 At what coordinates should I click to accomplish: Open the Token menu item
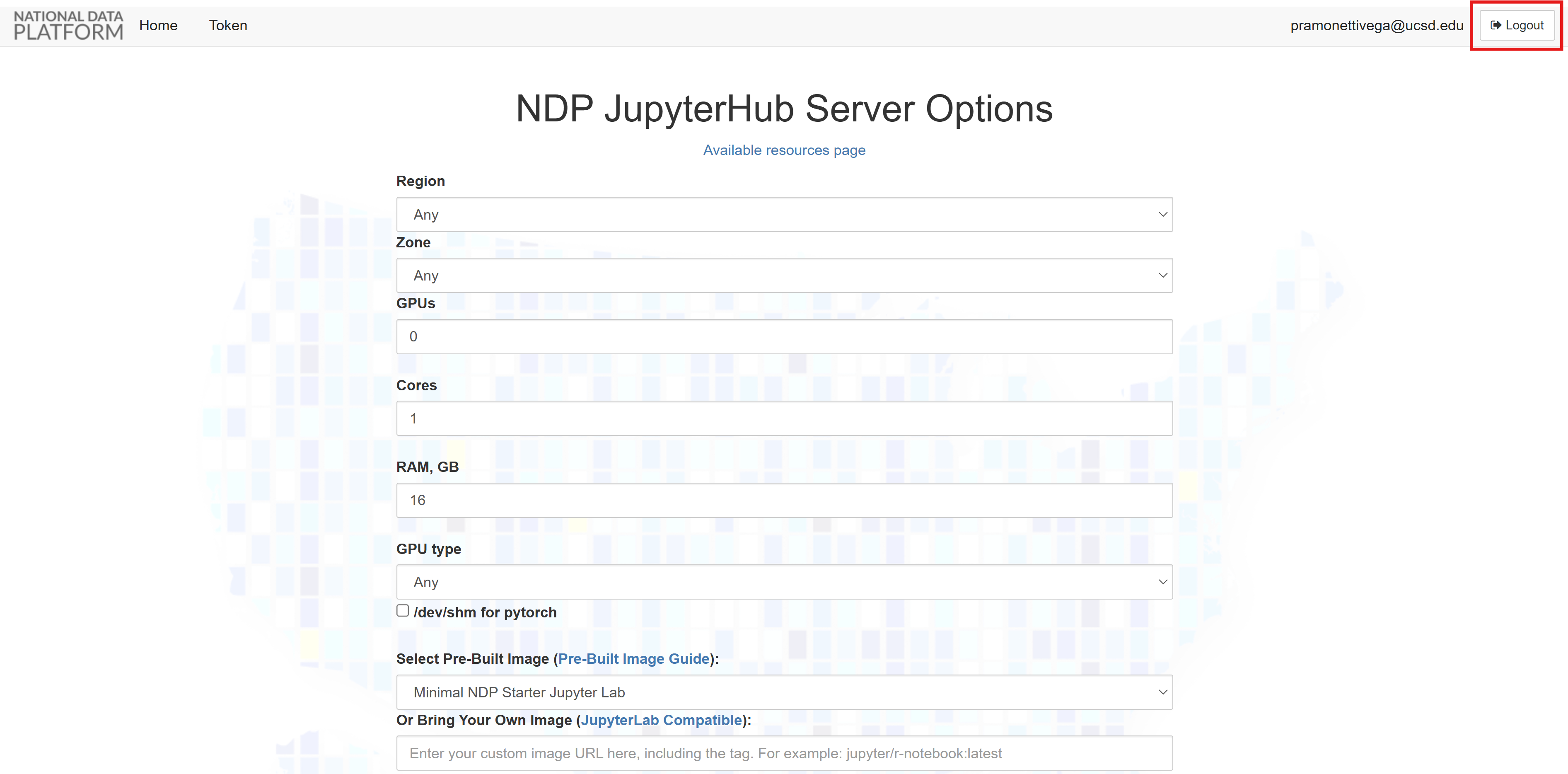coord(228,26)
